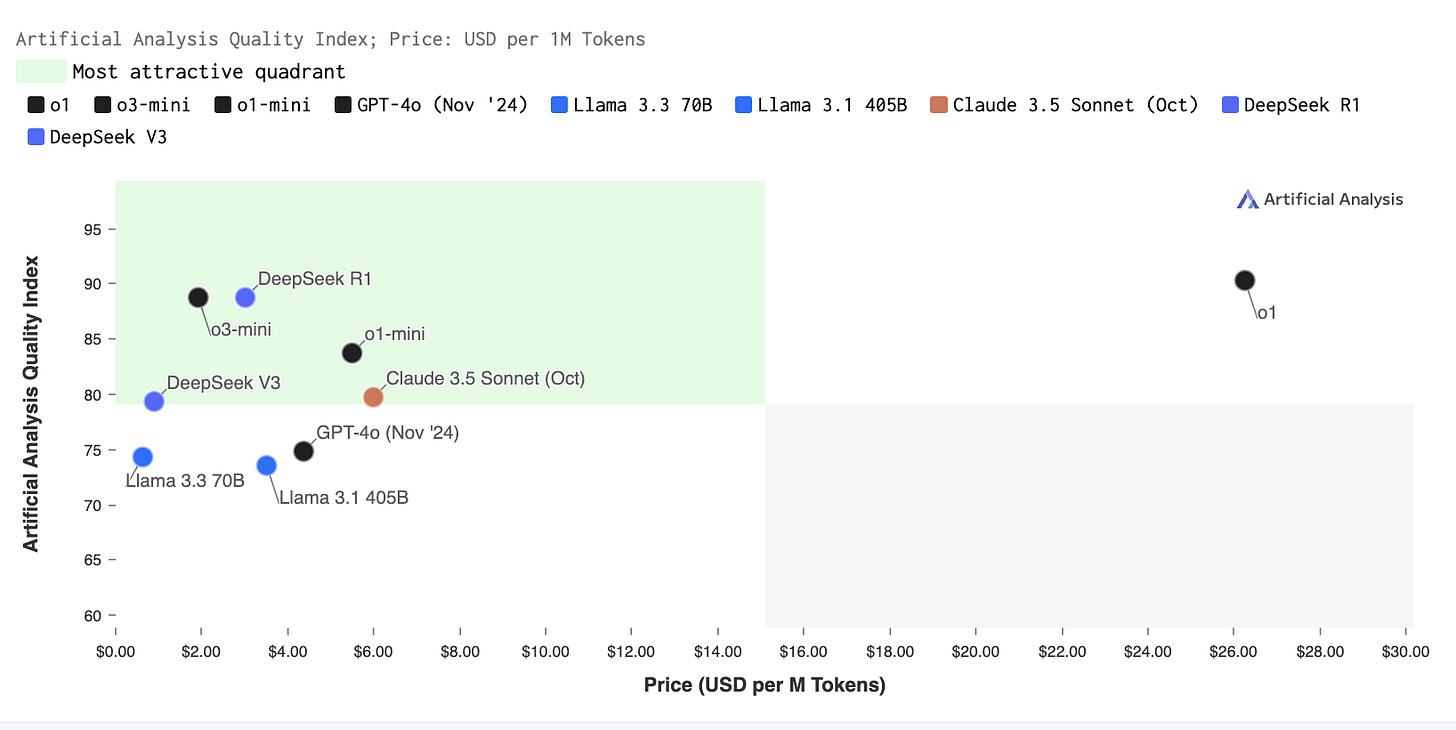Click the Price (USD per M Tokens) axis title
Screen dimensions: 1456x730
click(x=764, y=685)
